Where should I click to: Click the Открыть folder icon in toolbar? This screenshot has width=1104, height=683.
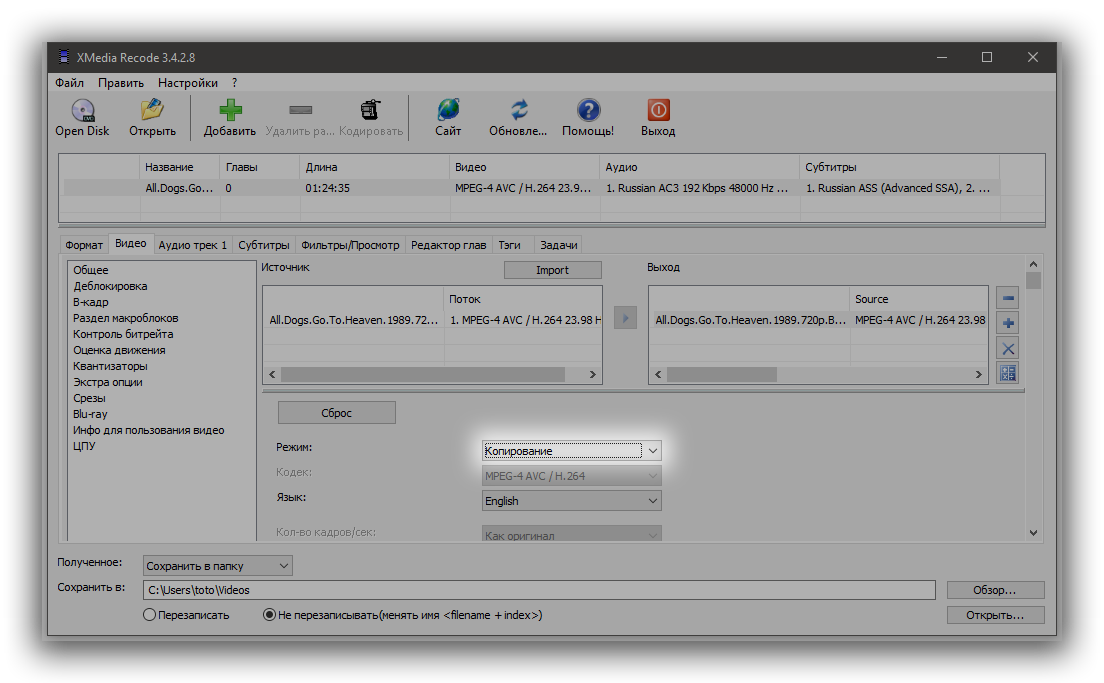[152, 110]
